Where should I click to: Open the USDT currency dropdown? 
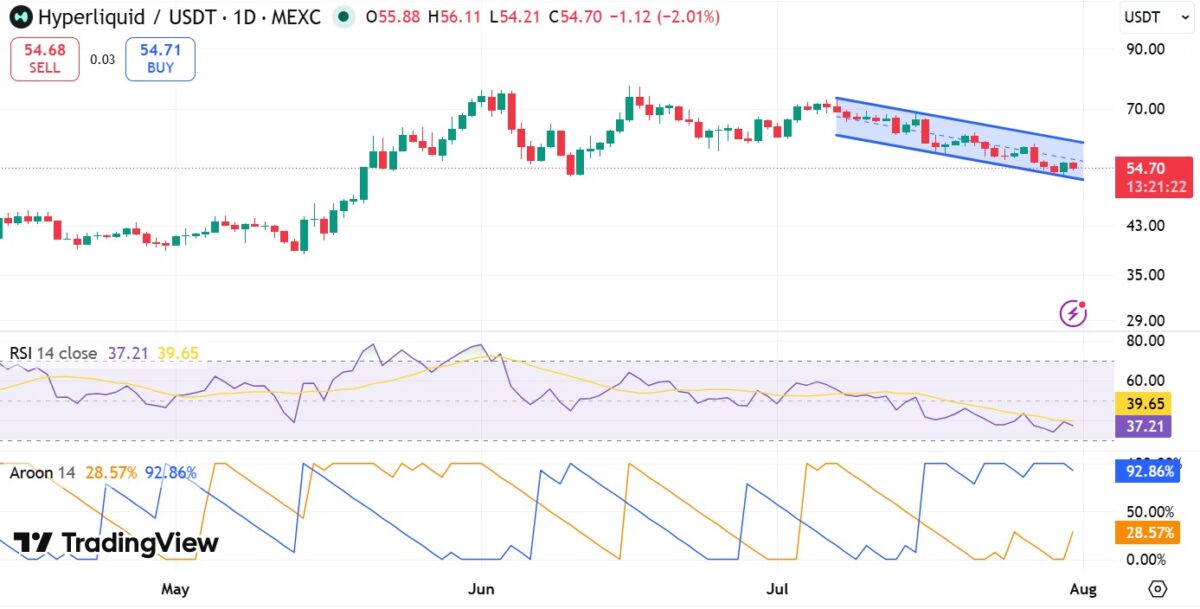[x=1149, y=17]
